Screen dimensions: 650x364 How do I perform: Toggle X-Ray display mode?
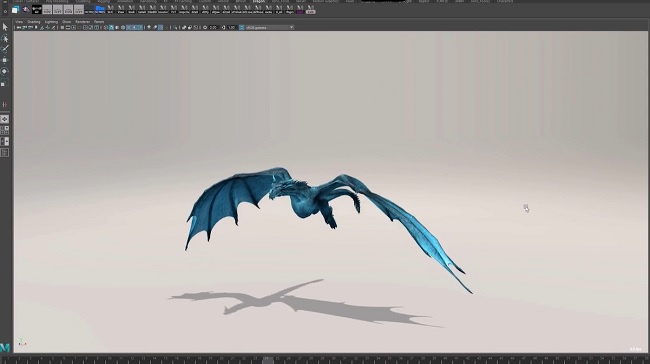coord(184,27)
